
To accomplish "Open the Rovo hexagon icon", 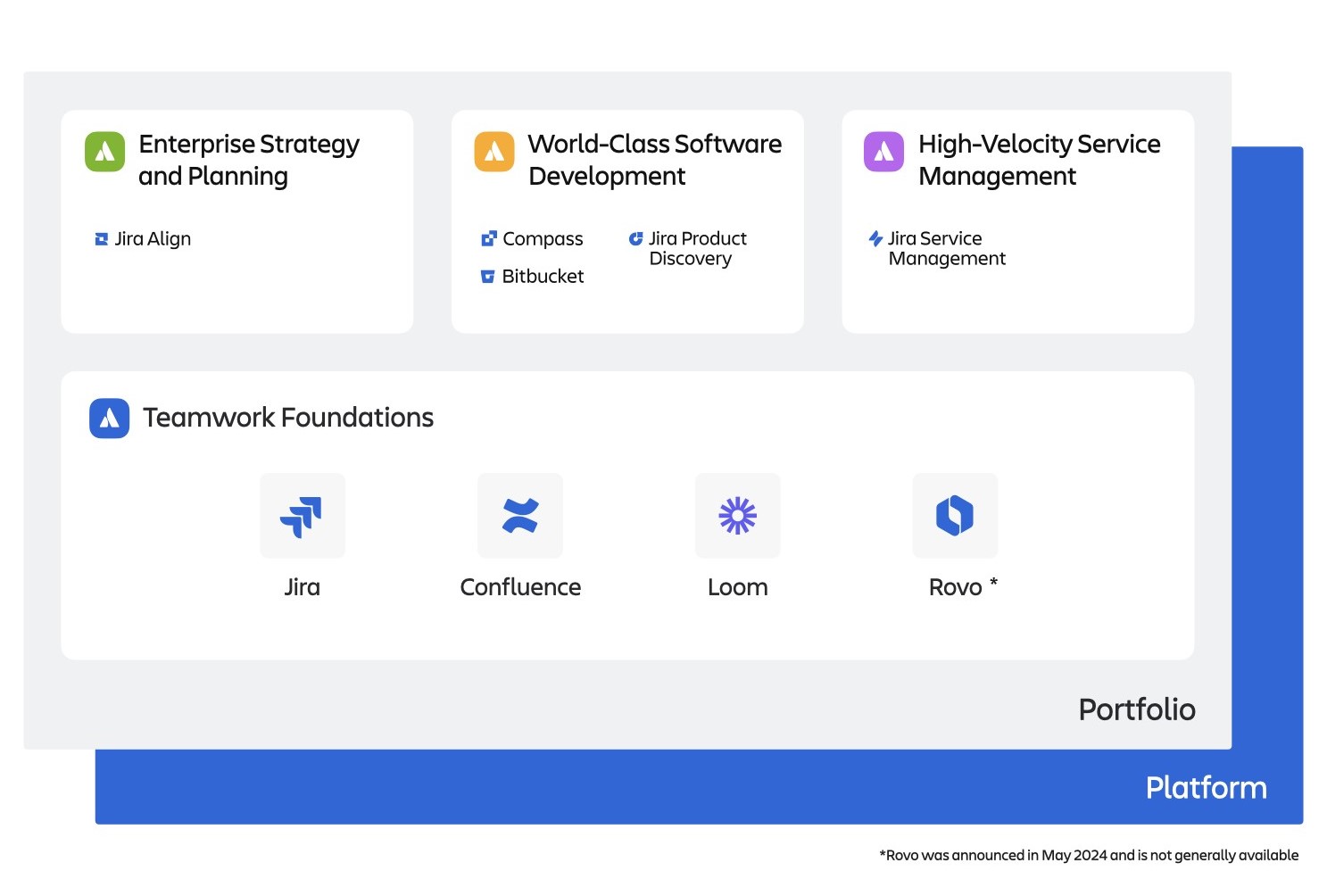I will [954, 516].
